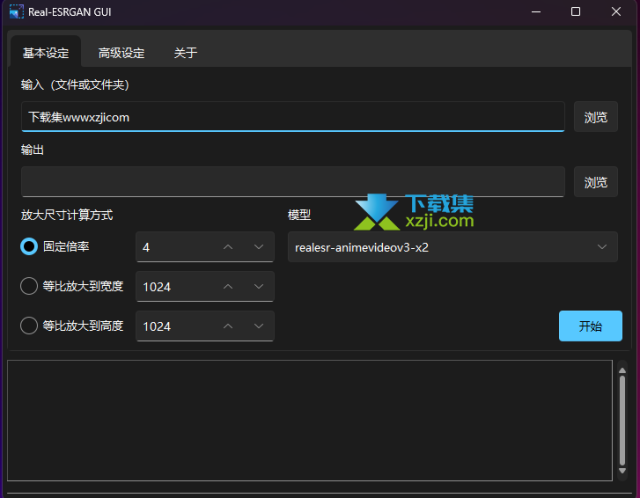Click the Real-ESRGAN GUI app icon in title bar
640x498 pixels.
16,11
